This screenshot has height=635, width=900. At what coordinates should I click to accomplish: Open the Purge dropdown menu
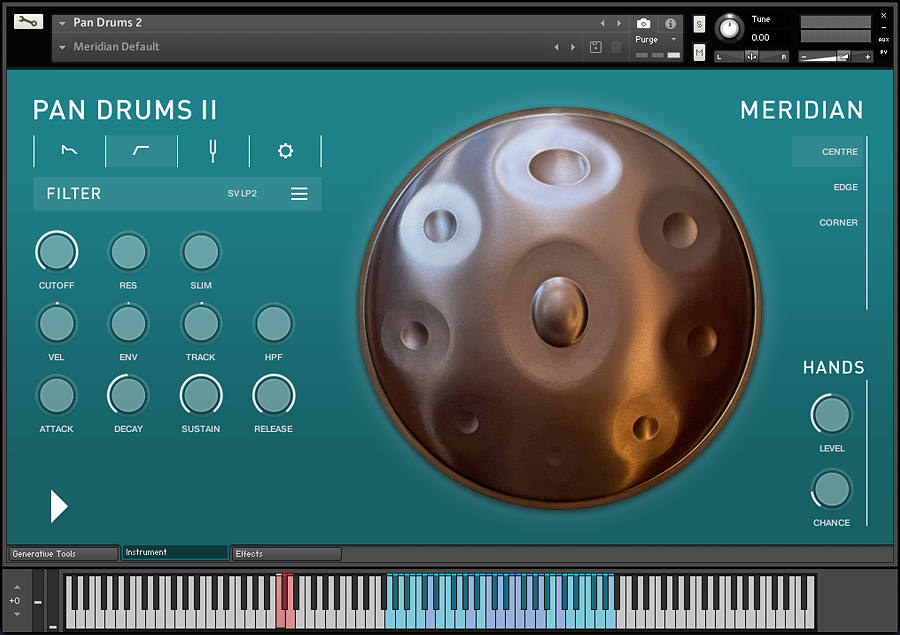click(655, 40)
